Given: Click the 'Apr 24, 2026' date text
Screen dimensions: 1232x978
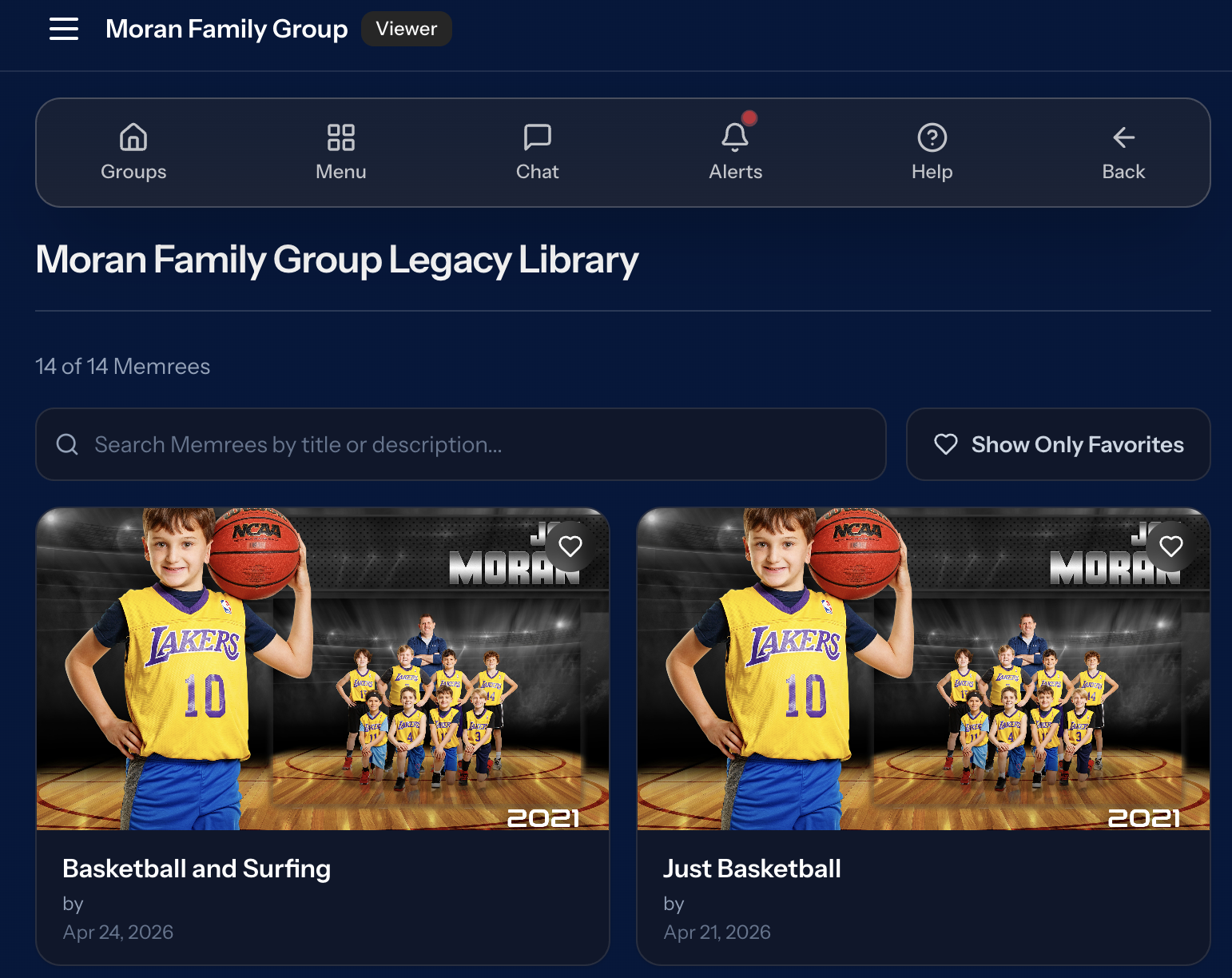Looking at the screenshot, I should (118, 932).
